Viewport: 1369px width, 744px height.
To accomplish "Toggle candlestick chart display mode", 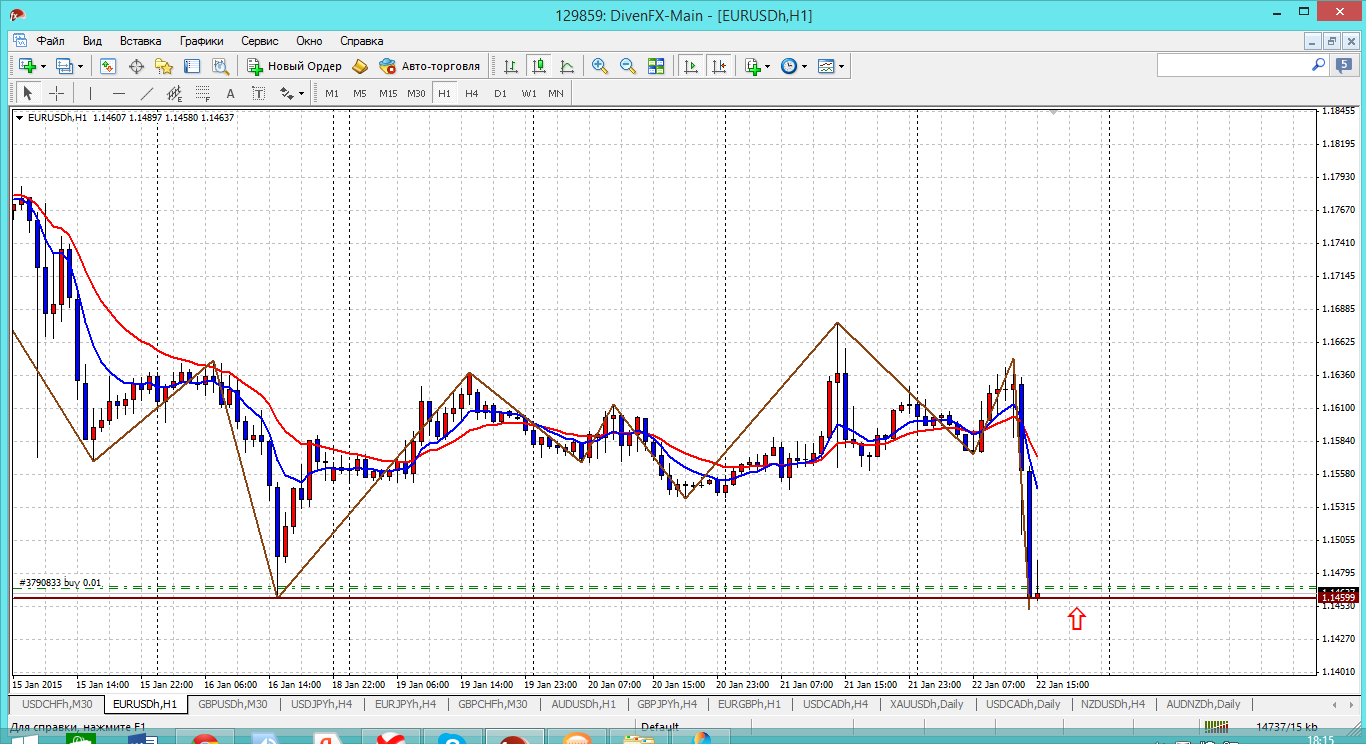I will 539,66.
